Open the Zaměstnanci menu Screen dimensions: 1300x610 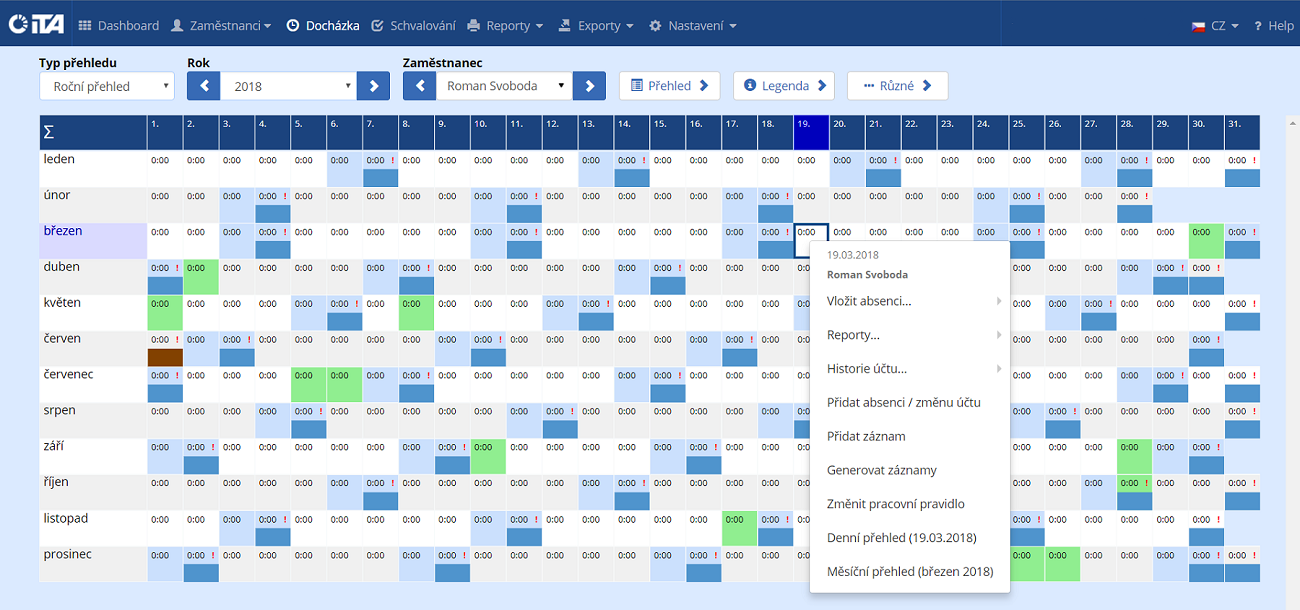click(x=221, y=26)
